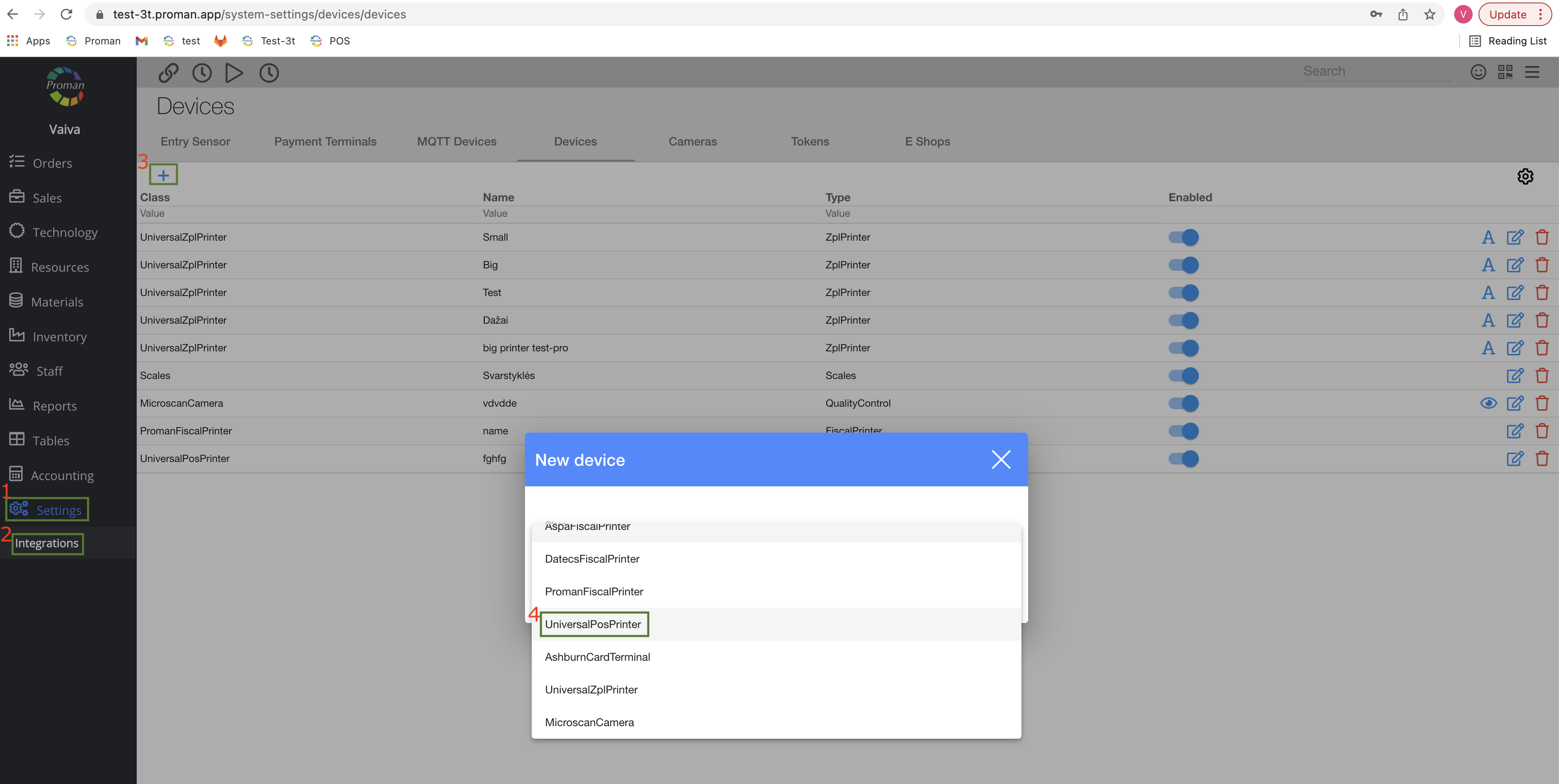Screen dimensions: 1559x784
Task: Select UniversalPosPrinter from dropdown list
Action: pyautogui.click(x=592, y=624)
